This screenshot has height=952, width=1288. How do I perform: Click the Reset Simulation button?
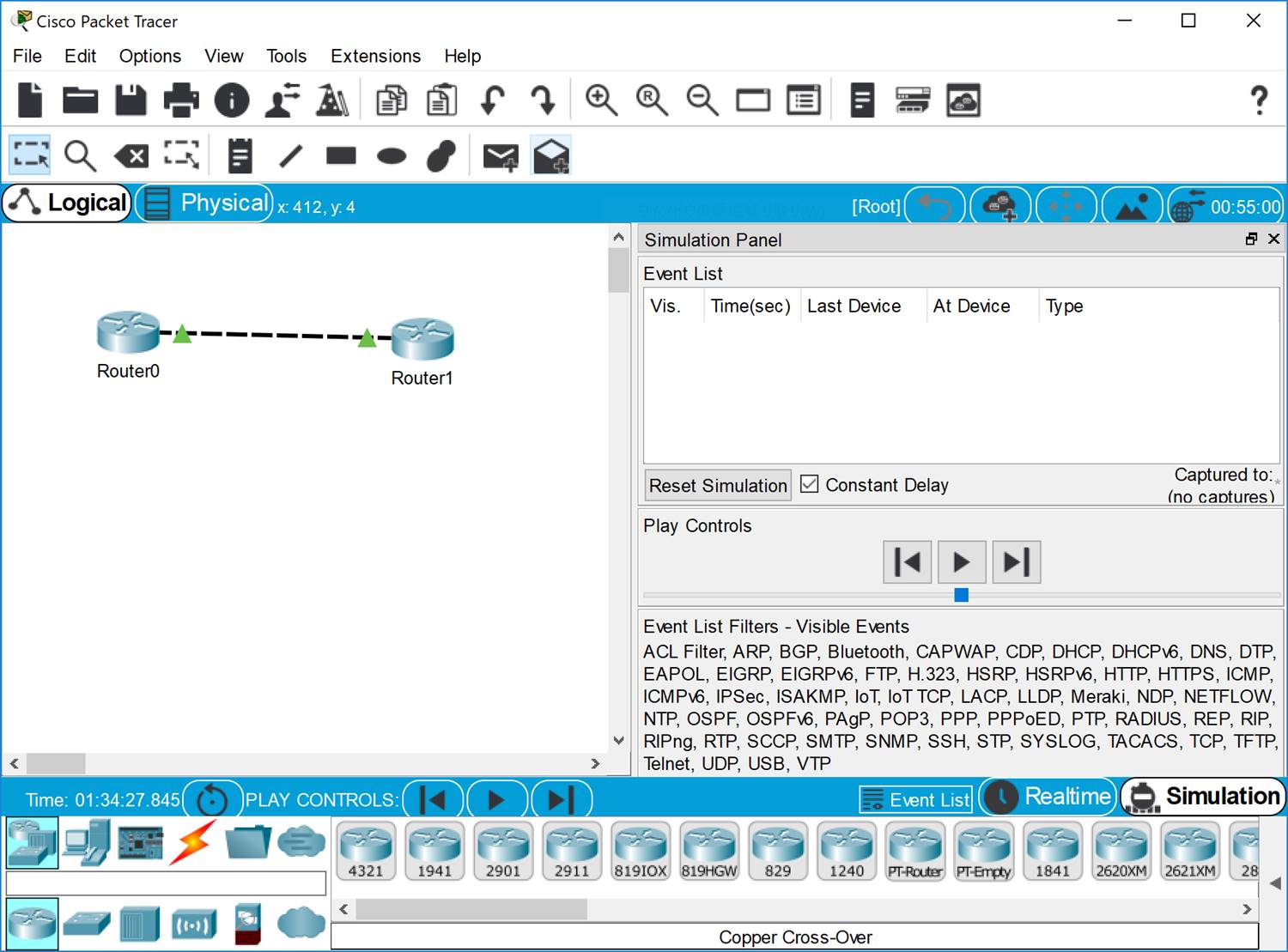click(x=718, y=485)
